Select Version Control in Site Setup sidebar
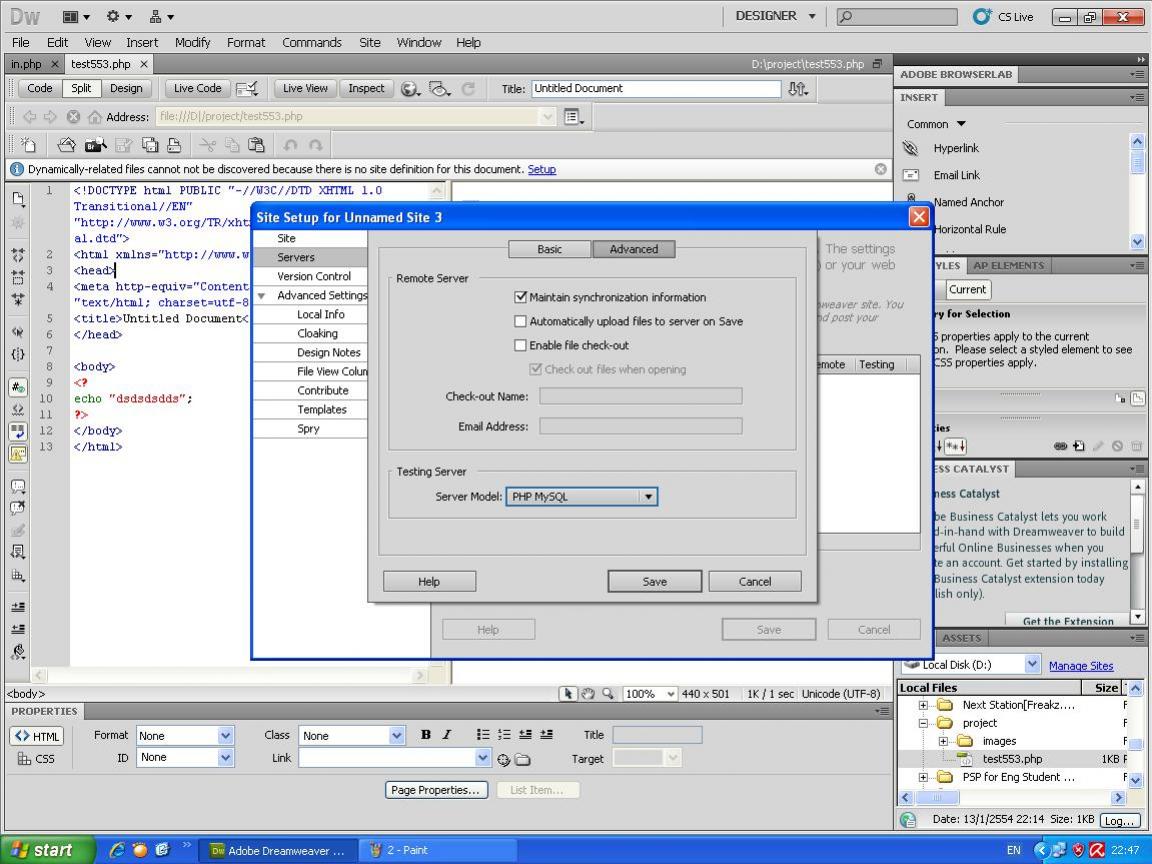 [314, 276]
